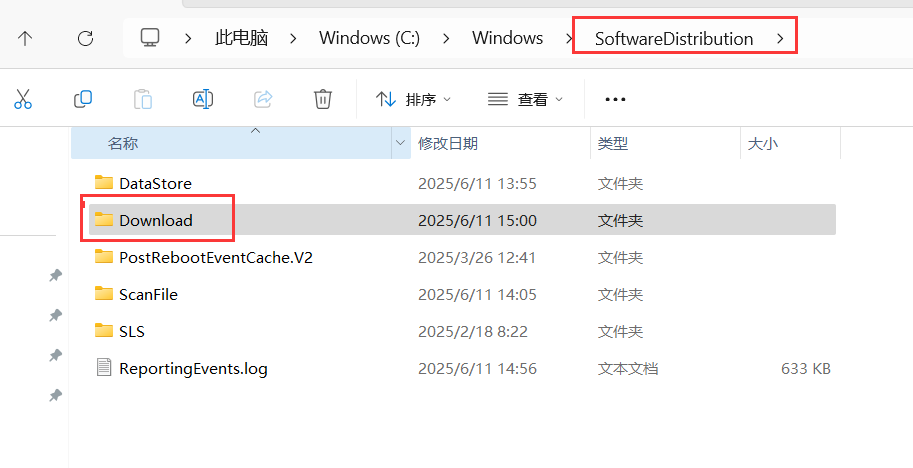The width and height of the screenshot is (913, 468).
Task: Click the Copy icon in toolbar
Action: (83, 99)
